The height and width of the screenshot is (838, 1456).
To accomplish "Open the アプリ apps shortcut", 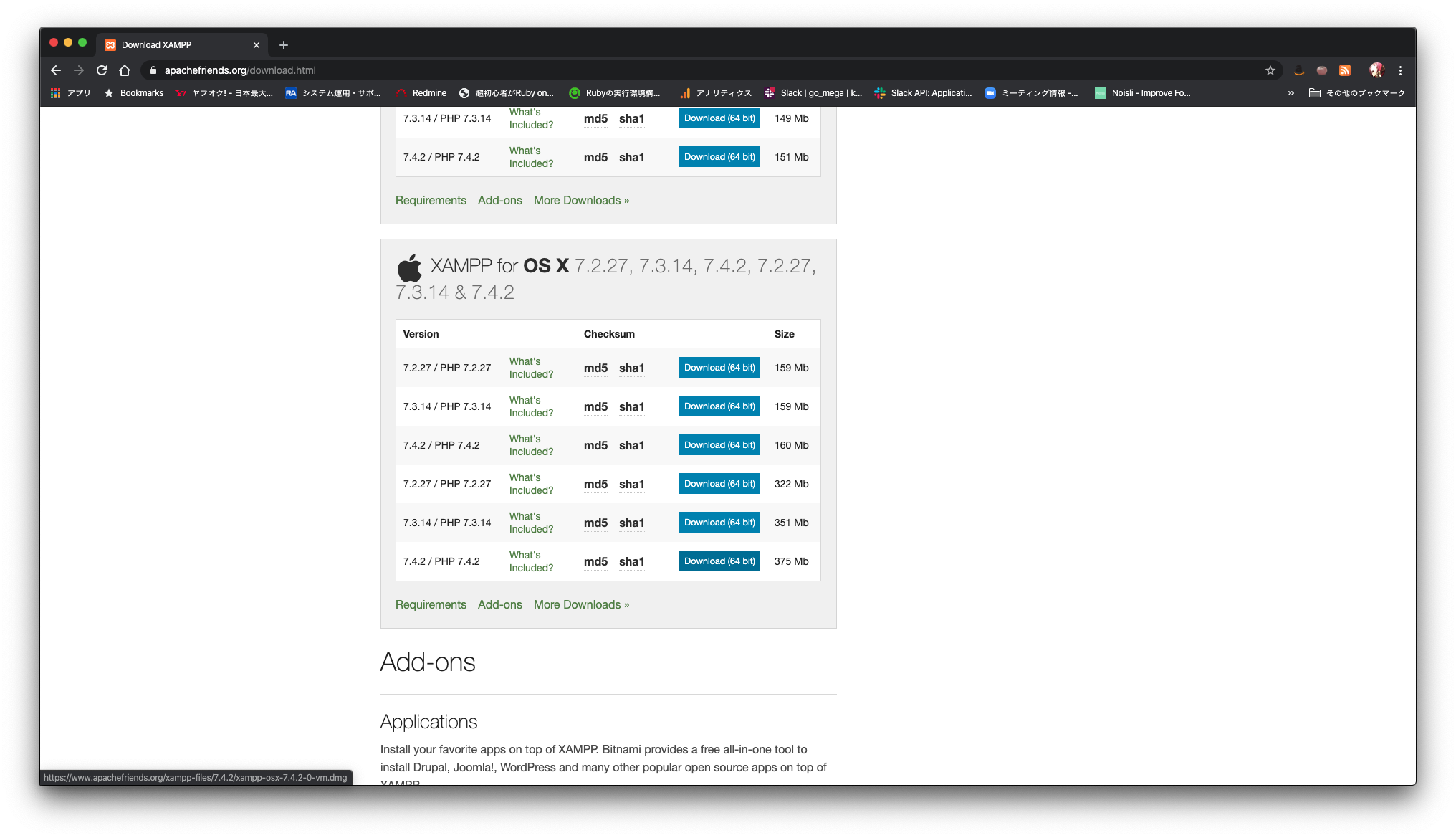I will pyautogui.click(x=71, y=93).
